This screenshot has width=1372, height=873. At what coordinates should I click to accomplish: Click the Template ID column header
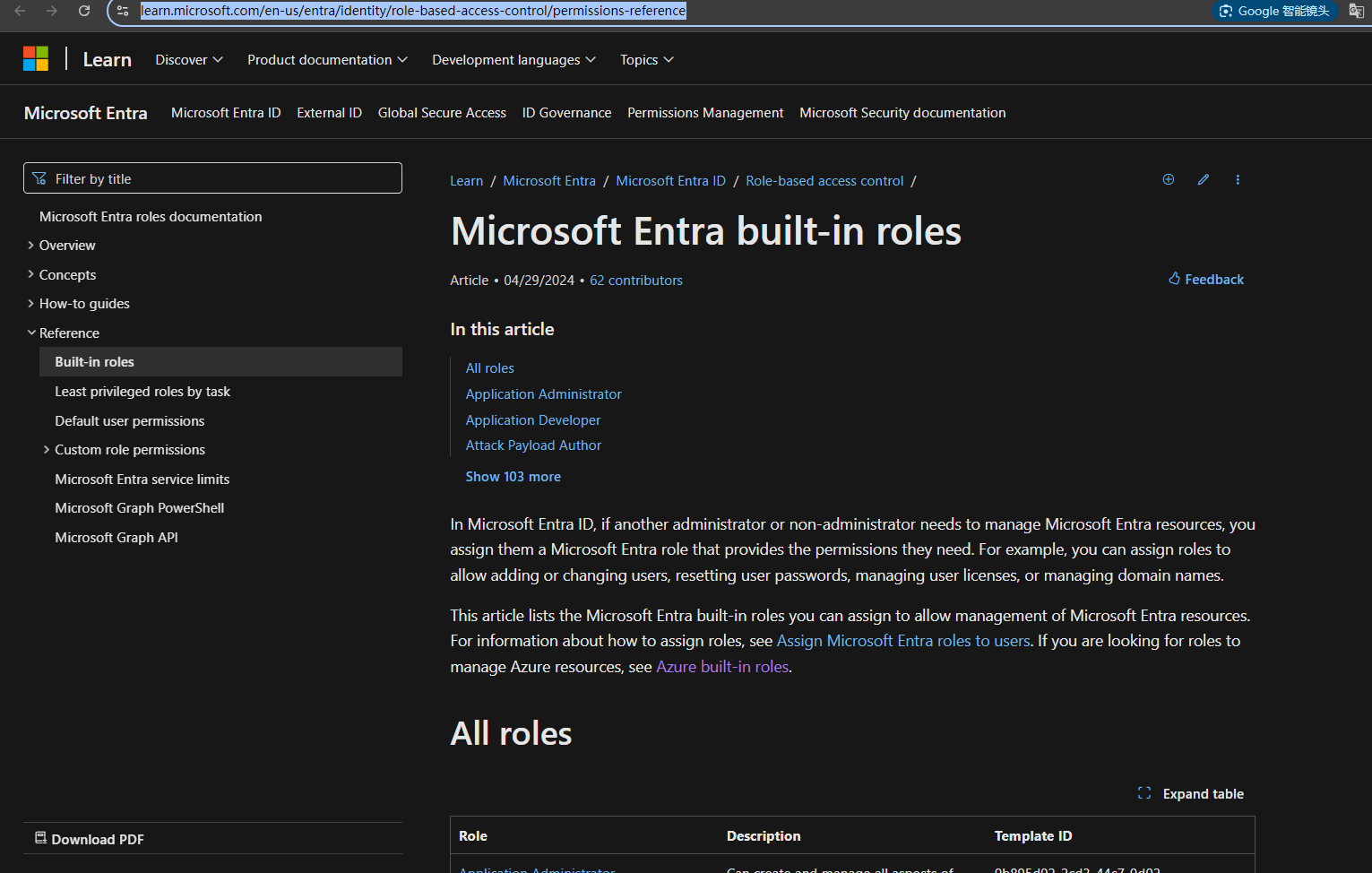coord(1033,836)
